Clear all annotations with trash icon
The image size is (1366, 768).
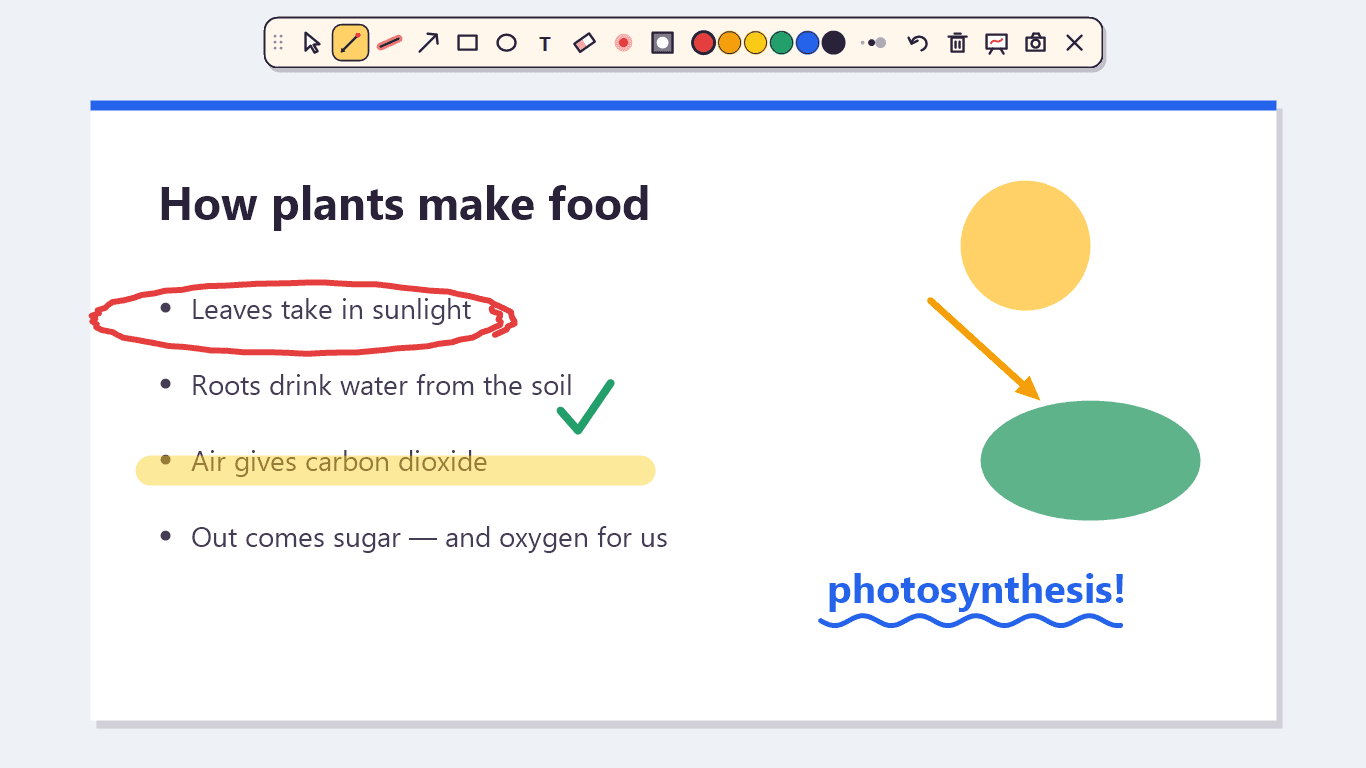point(957,43)
